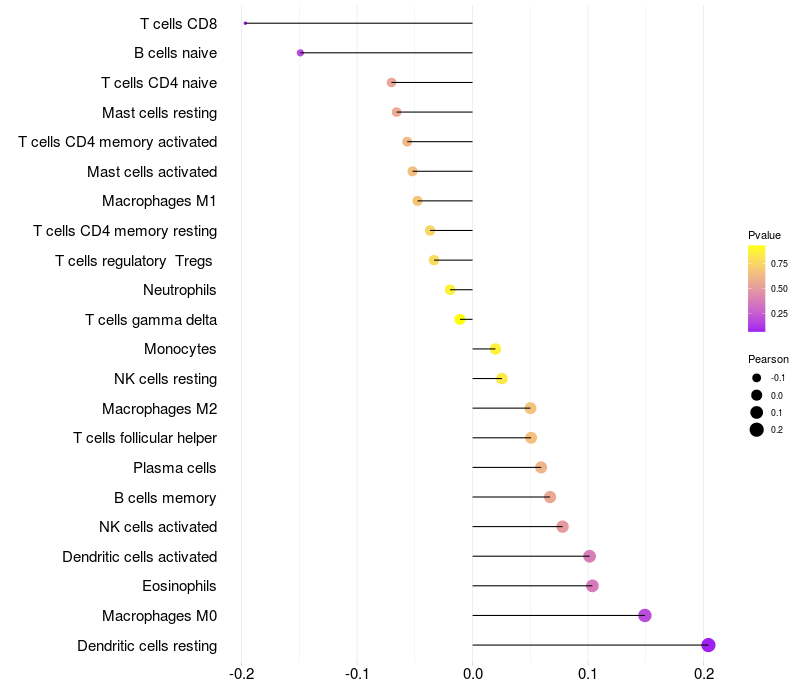
Task: Click the Pearson 0.1 legend dot
Action: 757,412
